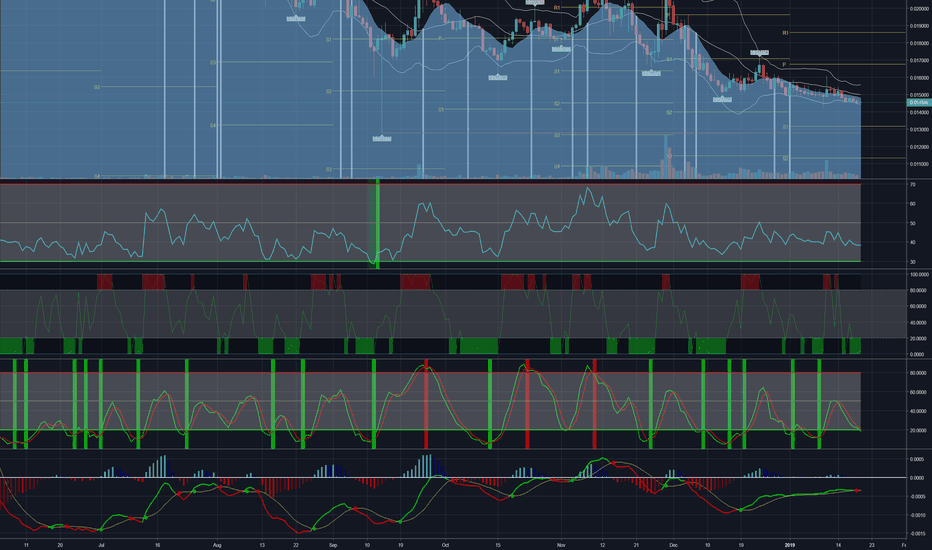
Task: Click the 0.016000 price axis label
Action: coord(919,78)
